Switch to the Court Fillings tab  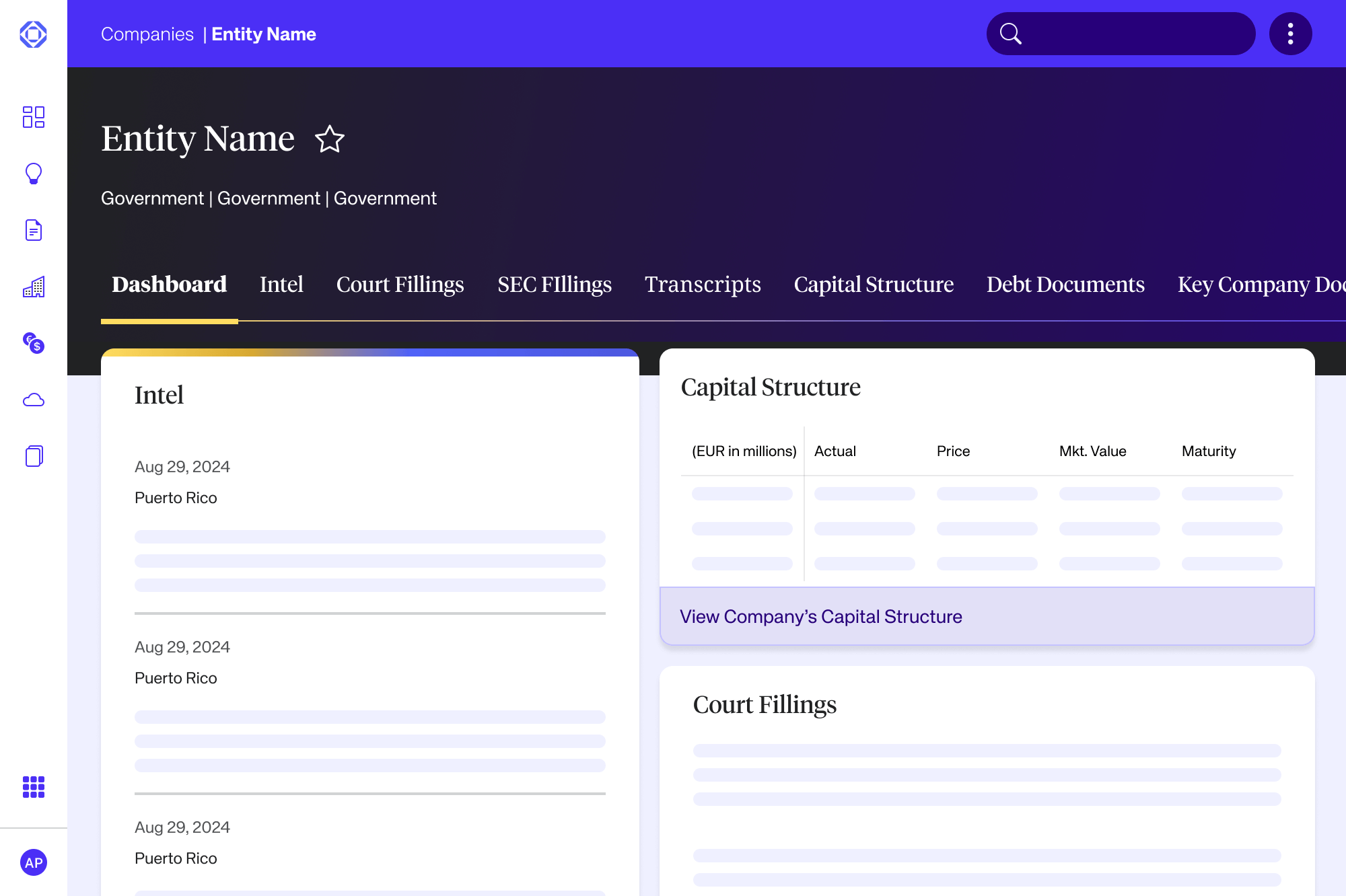400,285
